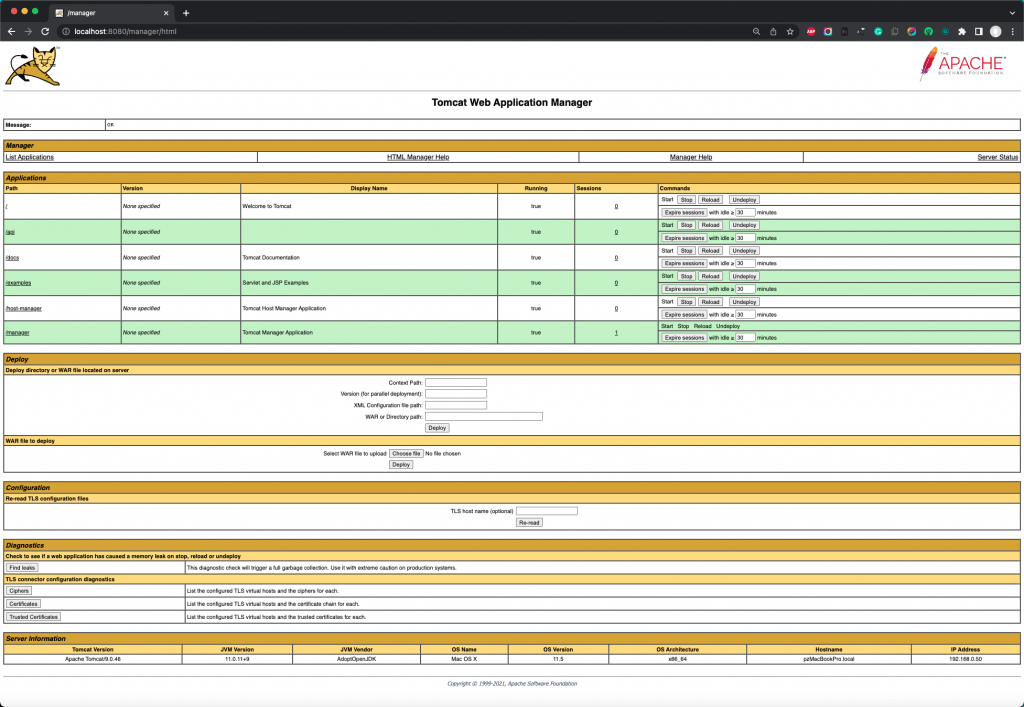Click the TLS host name input field

pyautogui.click(x=547, y=511)
